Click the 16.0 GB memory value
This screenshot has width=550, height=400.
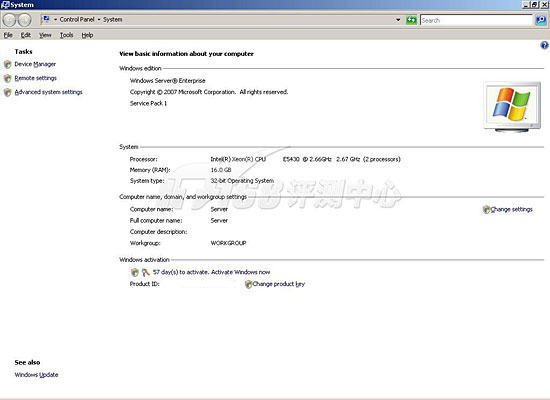[x=221, y=170]
